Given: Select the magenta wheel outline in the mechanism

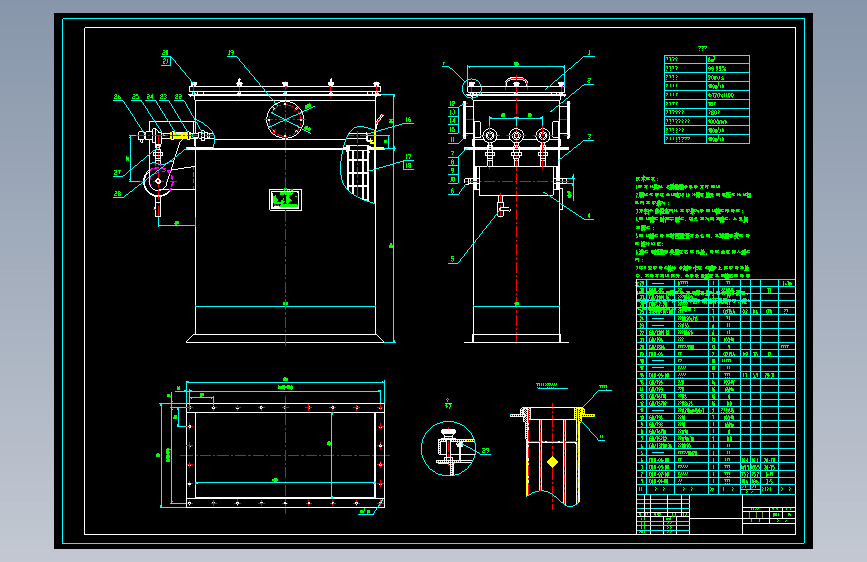Looking at the screenshot, I should (x=159, y=181).
